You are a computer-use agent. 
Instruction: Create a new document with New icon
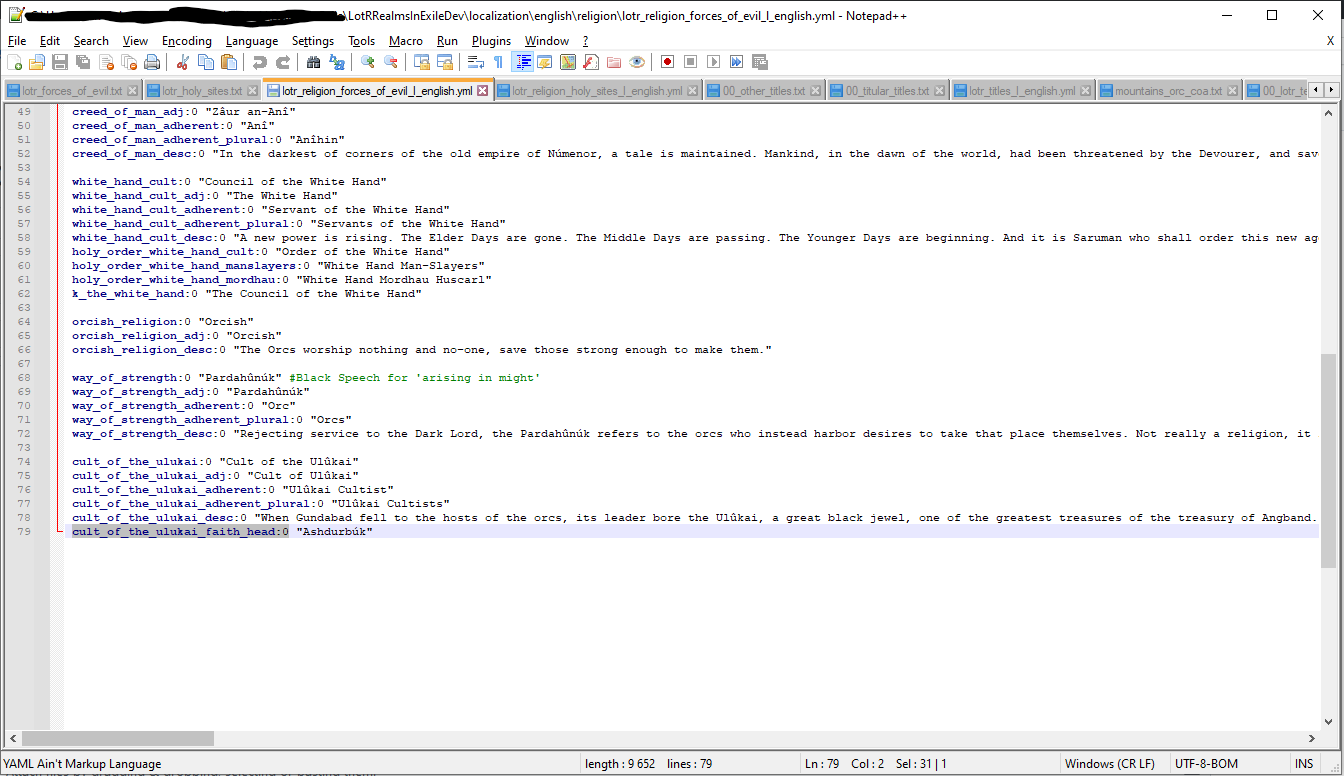point(14,62)
